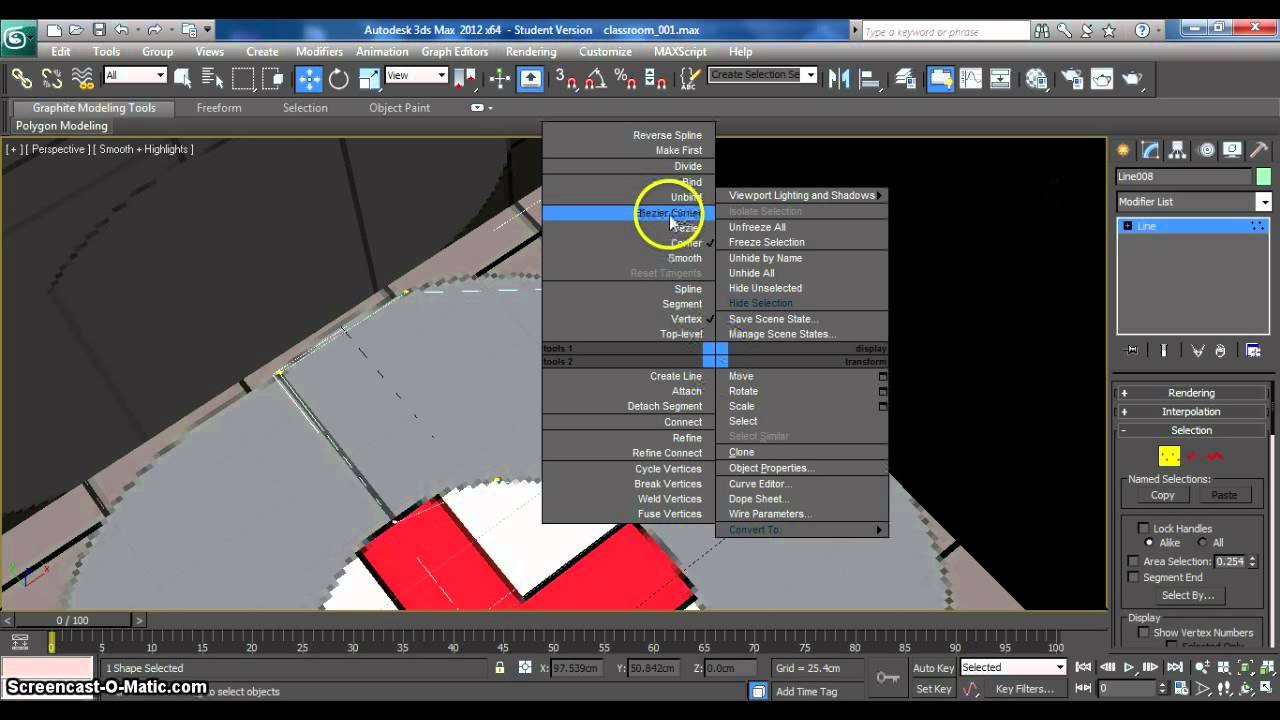The image size is (1280, 720).
Task: Toggle the Lock Handles checkbox
Action: [1143, 528]
